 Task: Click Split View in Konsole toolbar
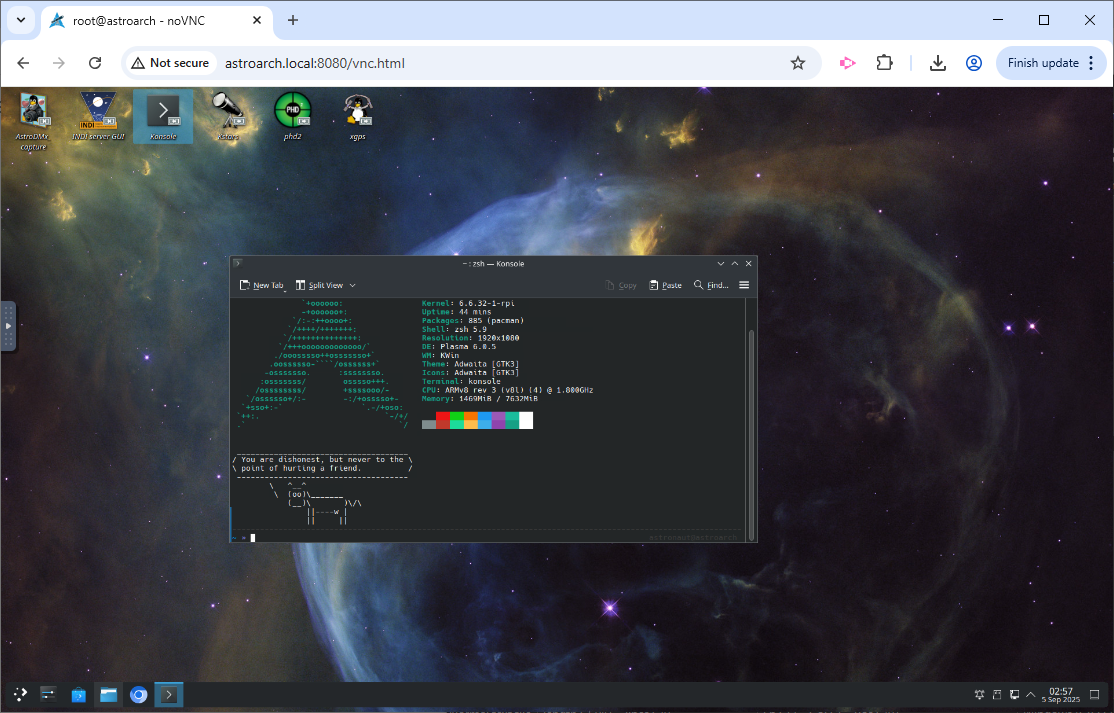coord(319,285)
